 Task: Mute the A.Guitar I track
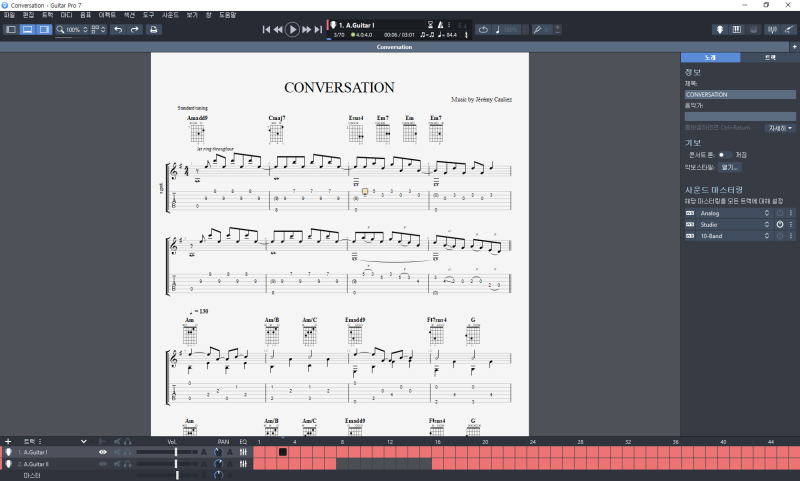(117, 452)
